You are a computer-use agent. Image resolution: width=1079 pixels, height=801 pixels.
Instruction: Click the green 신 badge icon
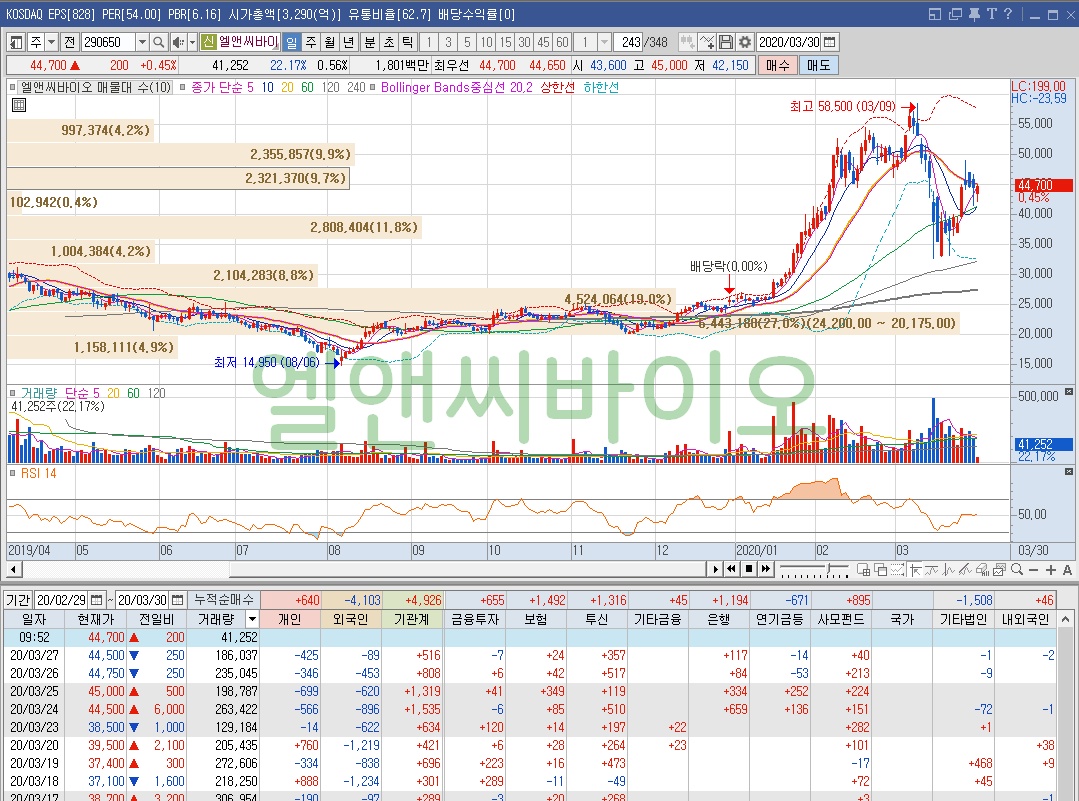[x=209, y=43]
